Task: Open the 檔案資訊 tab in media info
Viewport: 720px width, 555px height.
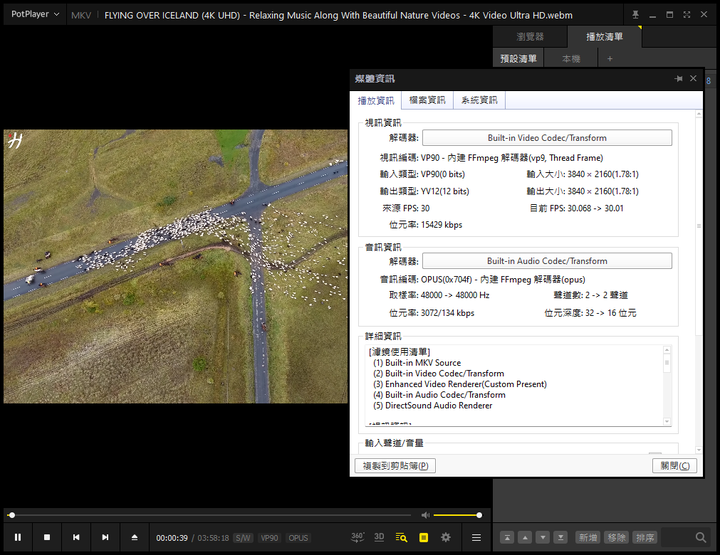Action: coord(427,100)
